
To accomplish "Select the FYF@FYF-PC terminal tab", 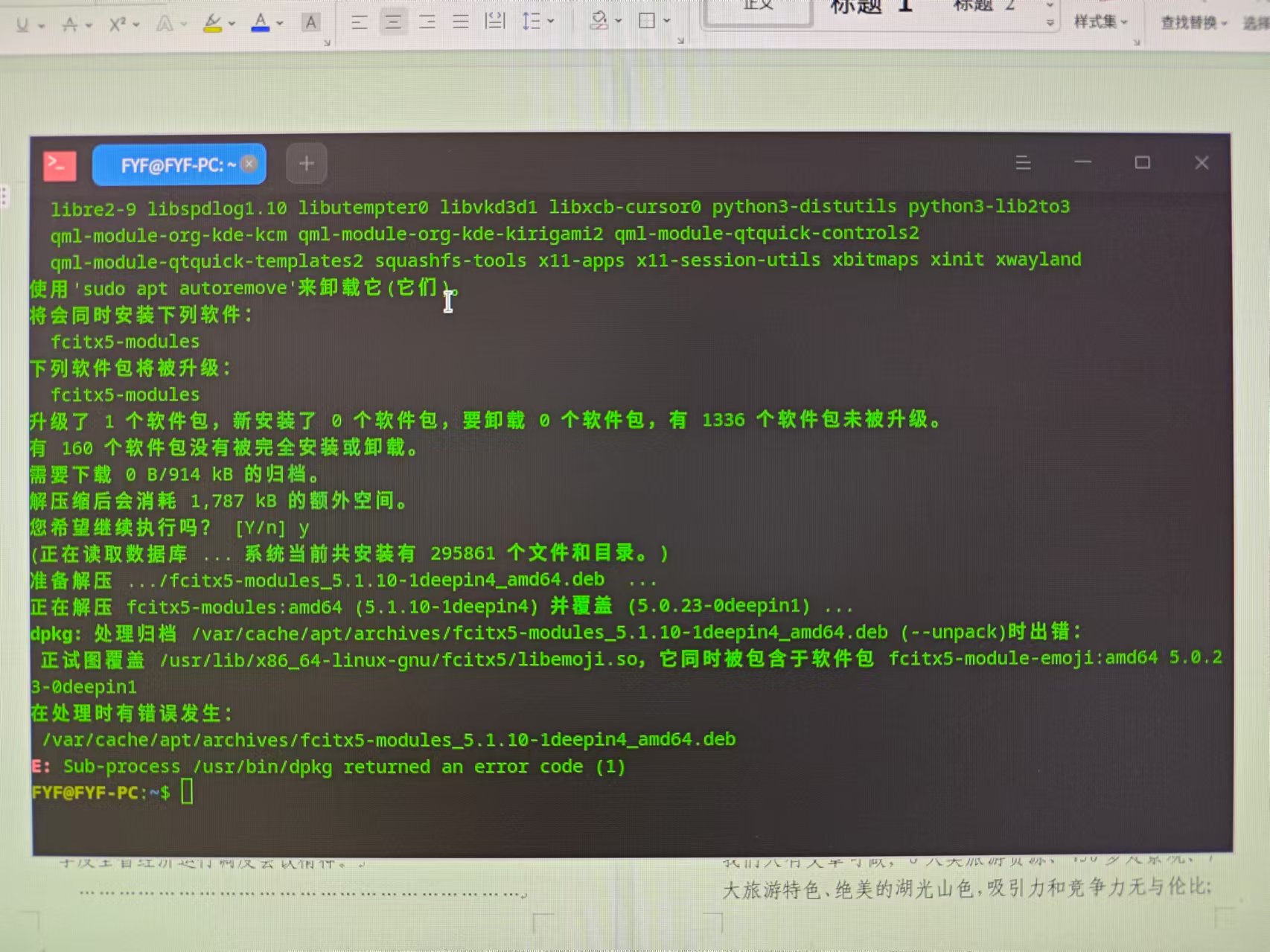I will click(x=179, y=165).
